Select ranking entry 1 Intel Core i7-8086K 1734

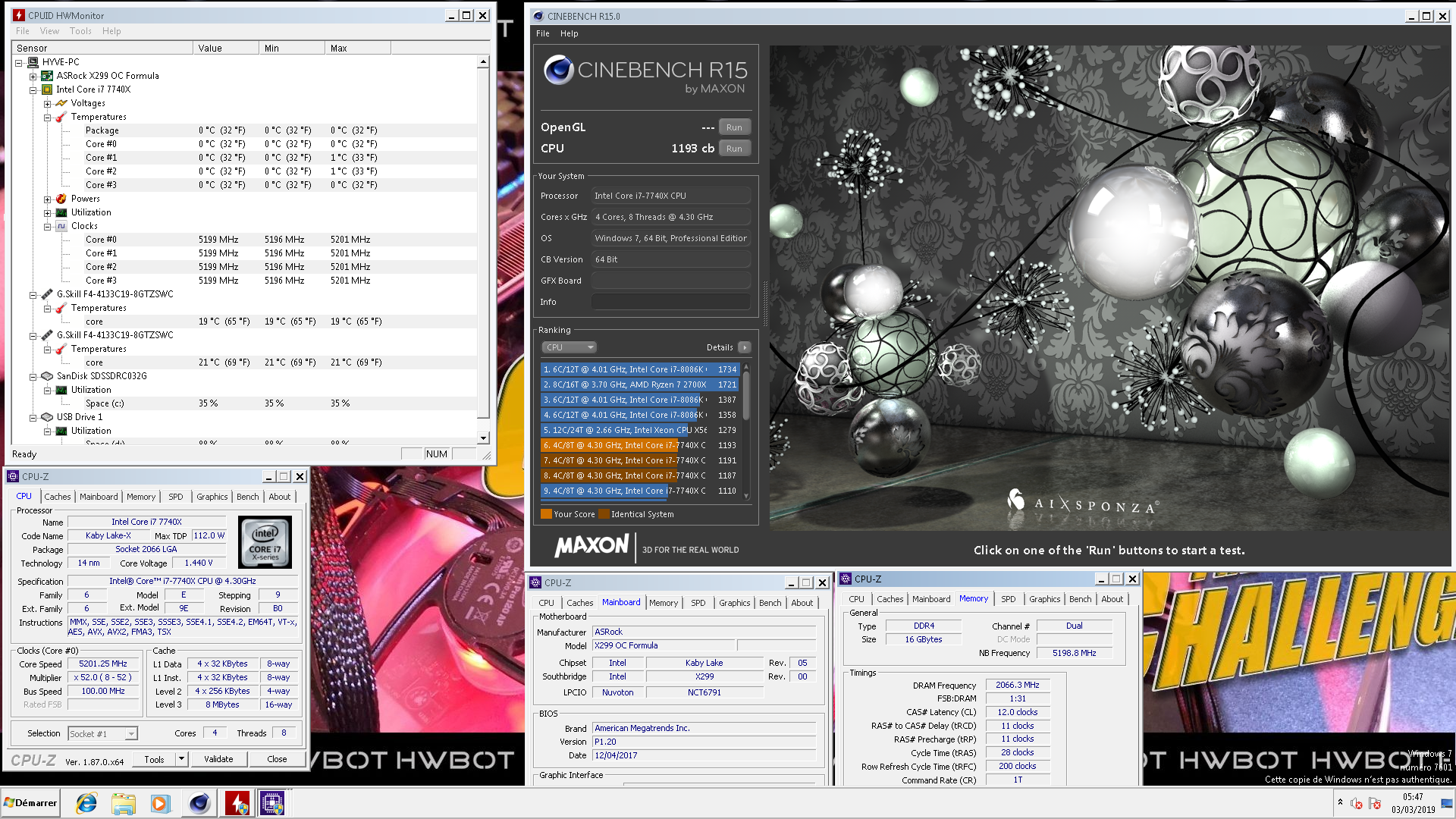click(x=640, y=369)
